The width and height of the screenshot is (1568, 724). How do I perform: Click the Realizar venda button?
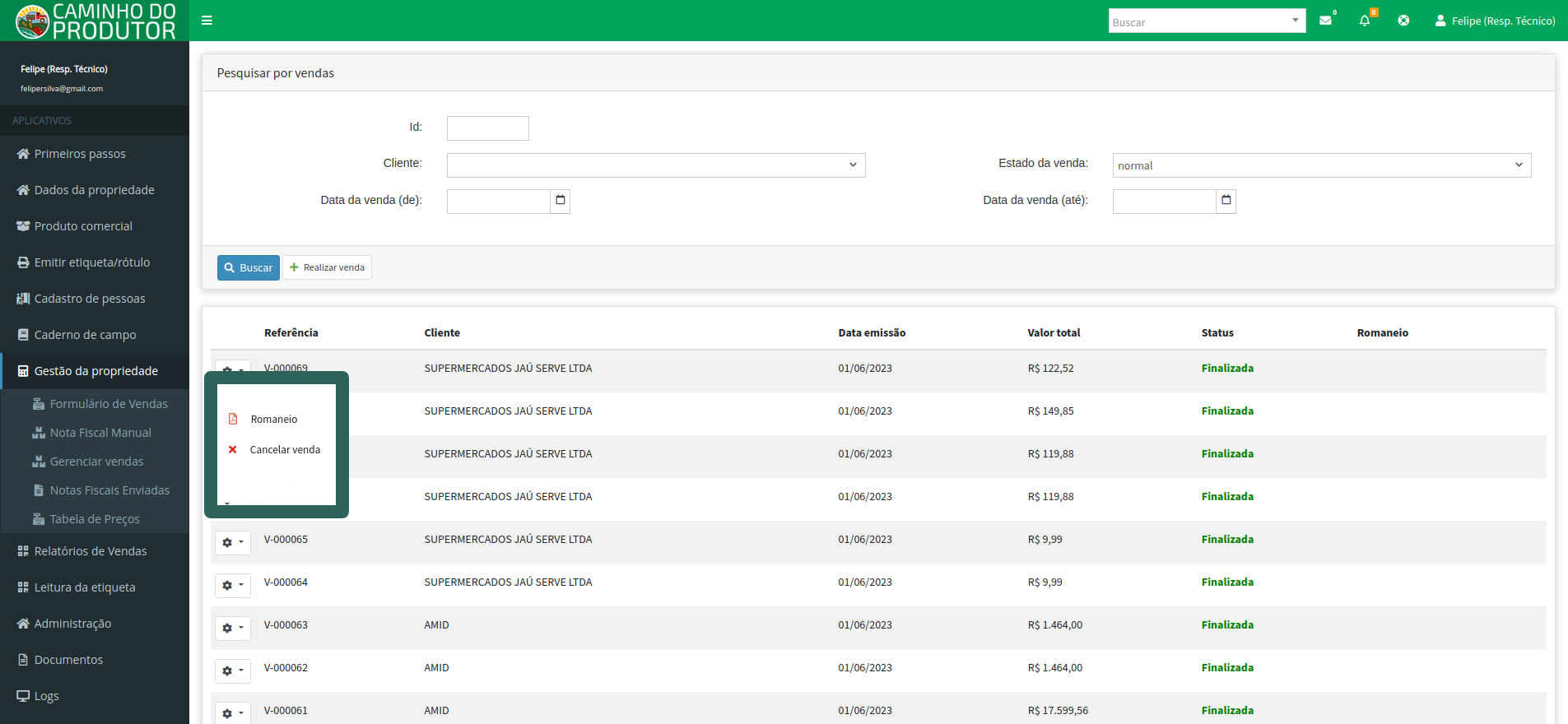coord(327,267)
